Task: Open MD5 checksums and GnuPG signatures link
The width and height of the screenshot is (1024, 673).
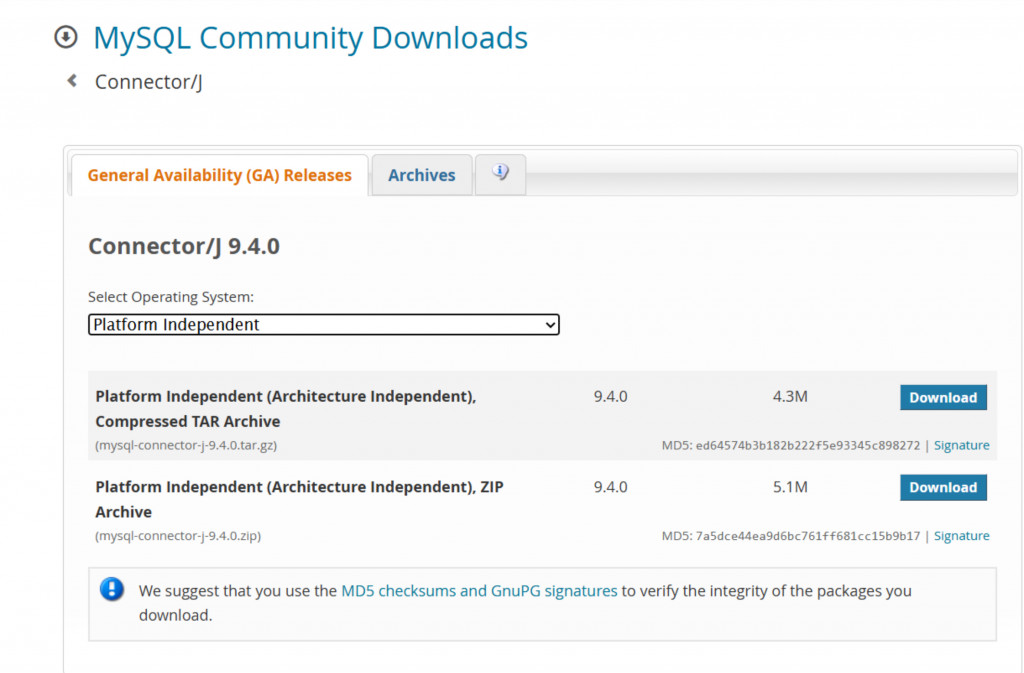Action: coord(479,591)
